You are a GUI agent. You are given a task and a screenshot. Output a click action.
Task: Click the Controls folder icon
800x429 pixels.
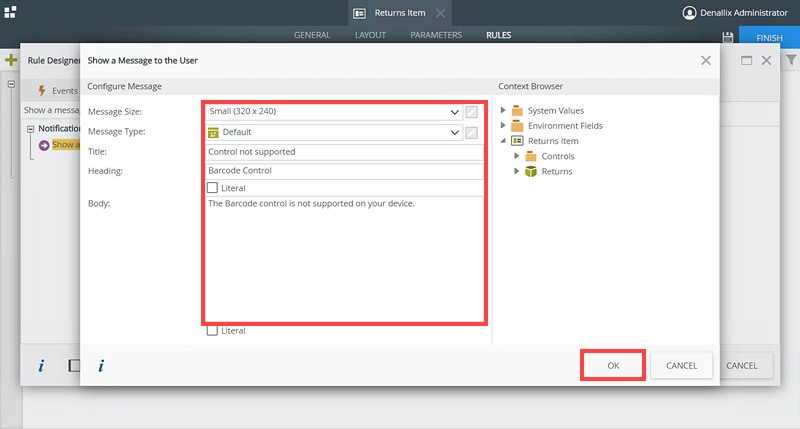tap(531, 156)
